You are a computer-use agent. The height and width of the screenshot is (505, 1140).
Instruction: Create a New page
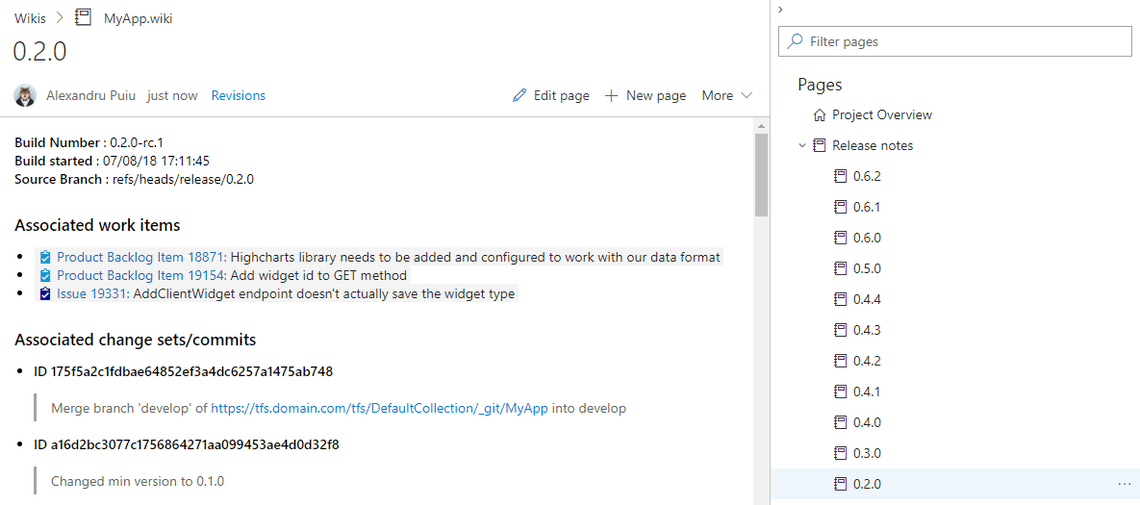click(646, 95)
